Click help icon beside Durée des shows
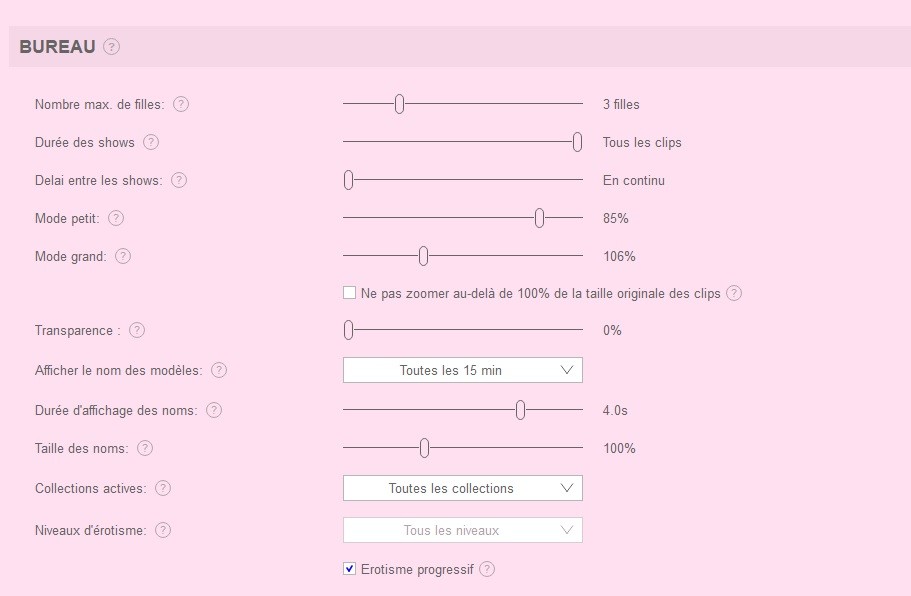Viewport: 911px width, 596px height. tap(151, 142)
